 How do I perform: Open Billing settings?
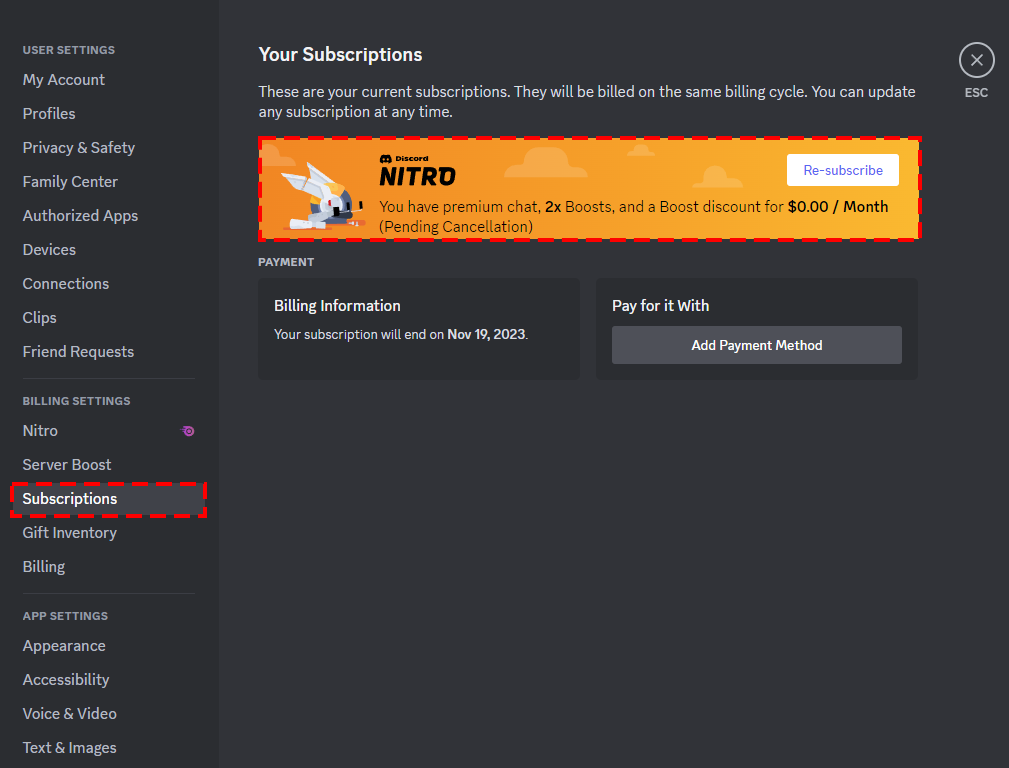43,566
